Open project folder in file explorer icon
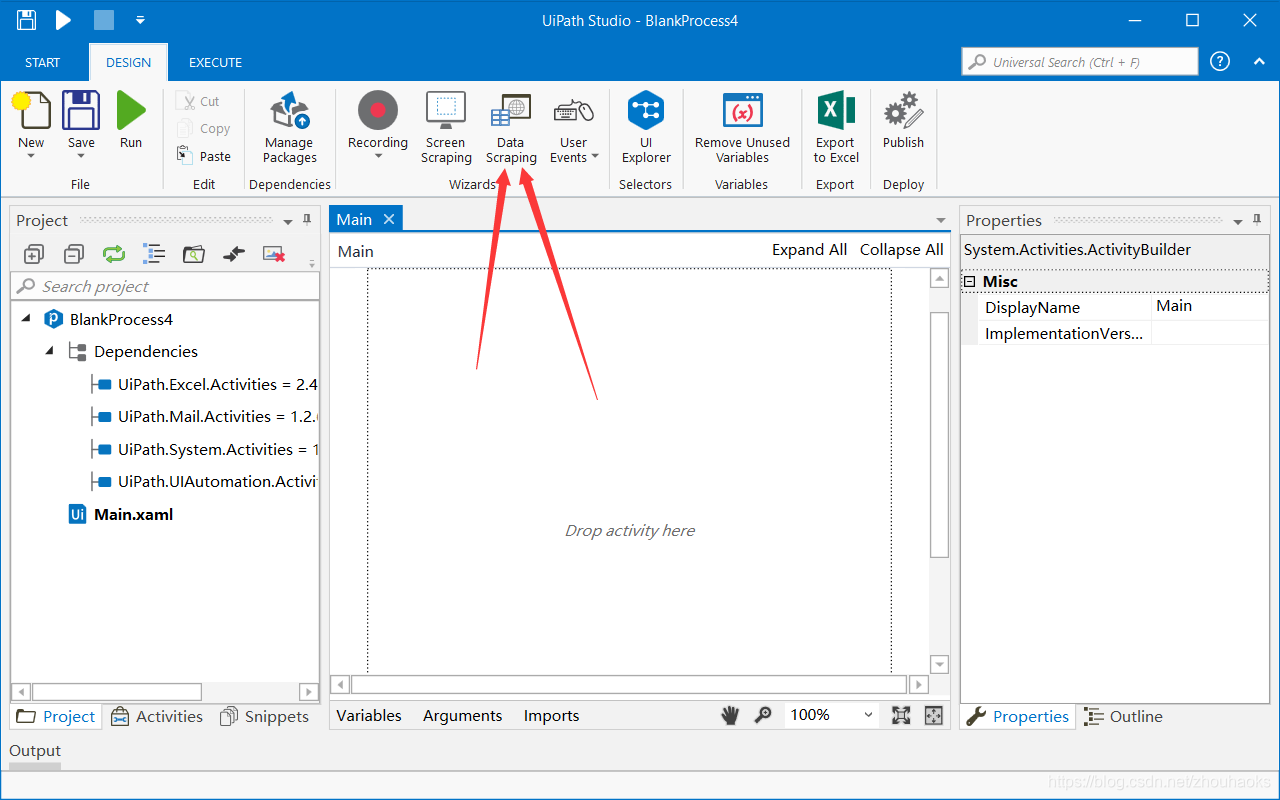Image resolution: width=1280 pixels, height=800 pixels. tap(194, 254)
